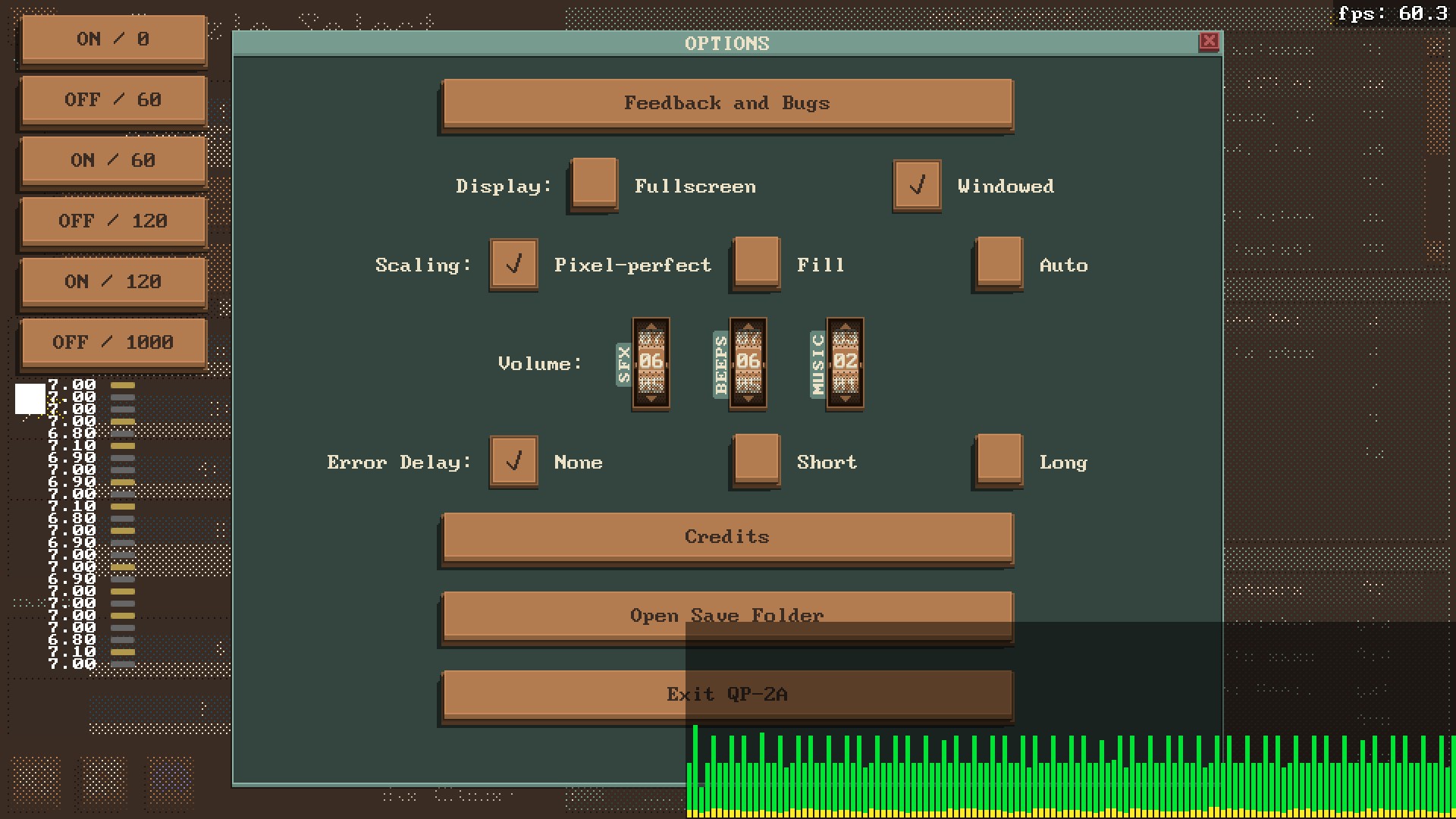Decrease MUSIC volume using down arrow
The height and width of the screenshot is (819, 1456).
click(845, 399)
